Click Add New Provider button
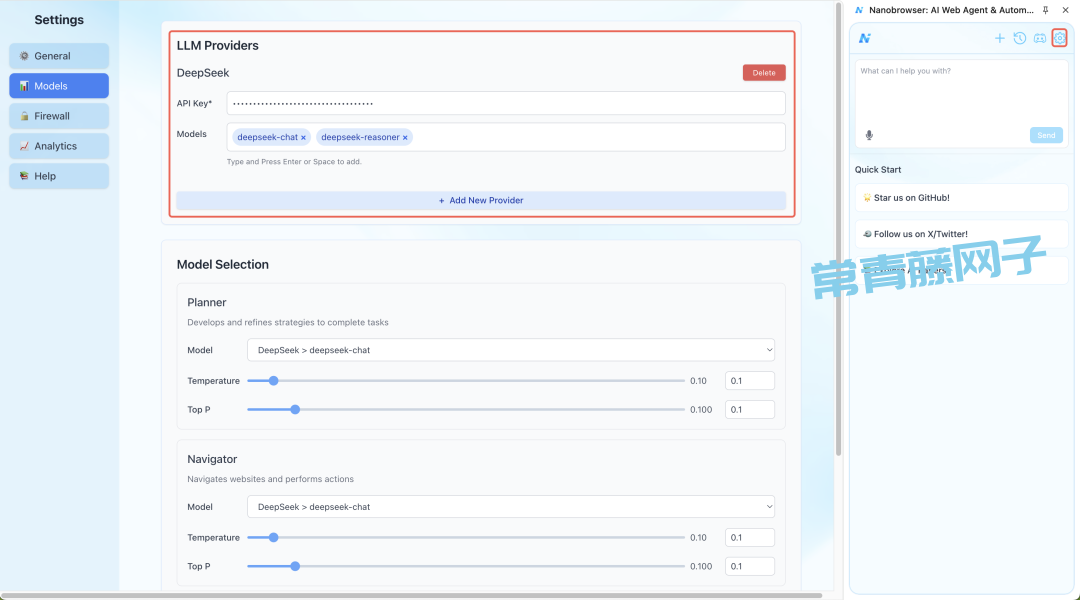The width and height of the screenshot is (1080, 600). [481, 200]
